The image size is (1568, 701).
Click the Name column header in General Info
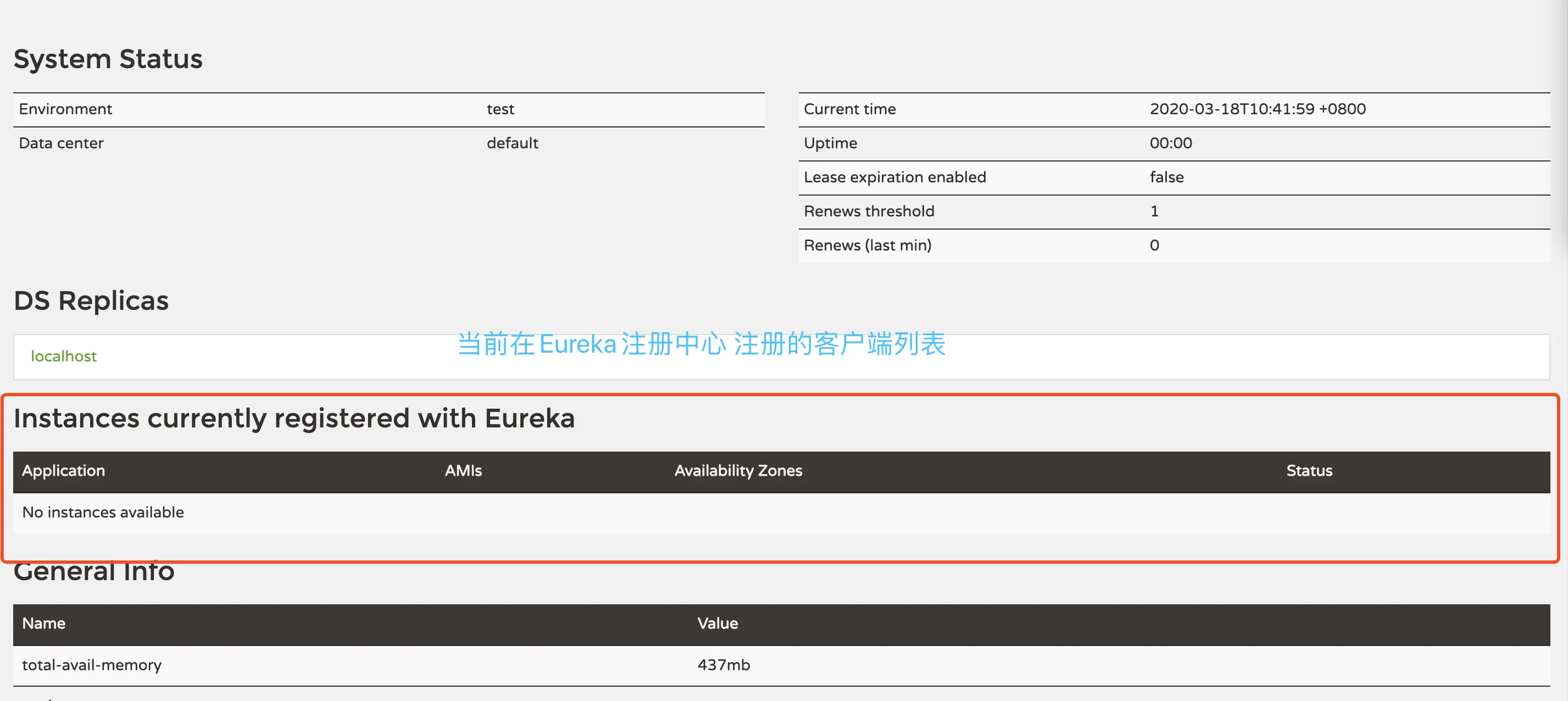point(43,623)
